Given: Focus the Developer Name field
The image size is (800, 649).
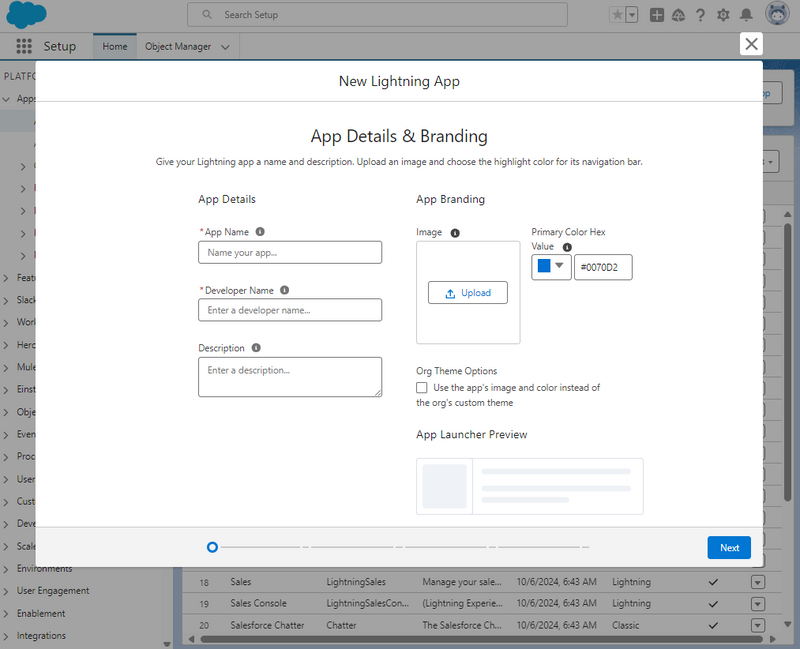Looking at the screenshot, I should [290, 310].
